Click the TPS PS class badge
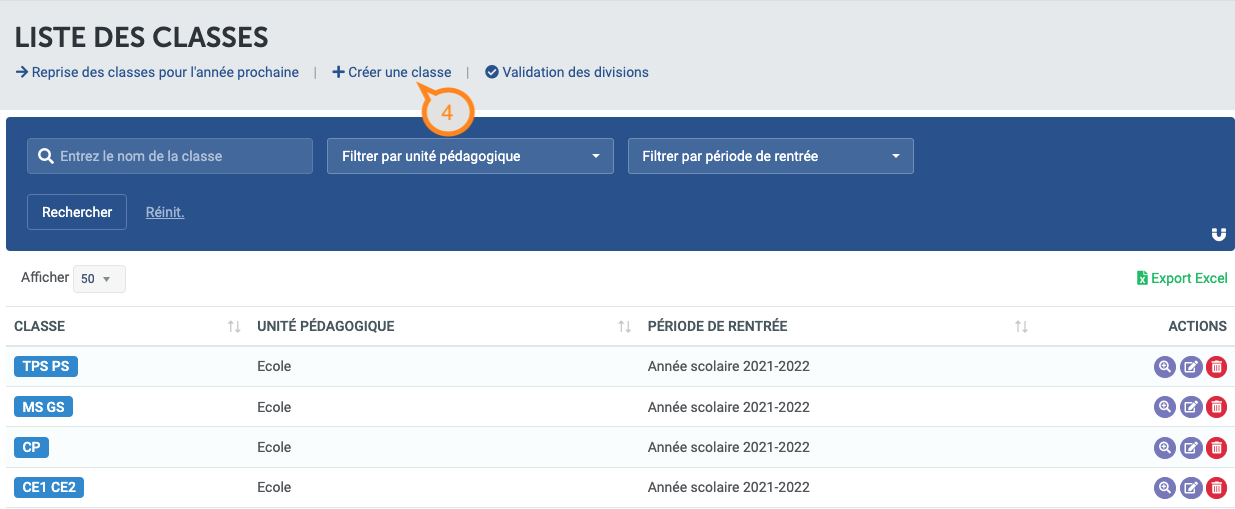Viewport: 1235px width, 509px height. 46,366
